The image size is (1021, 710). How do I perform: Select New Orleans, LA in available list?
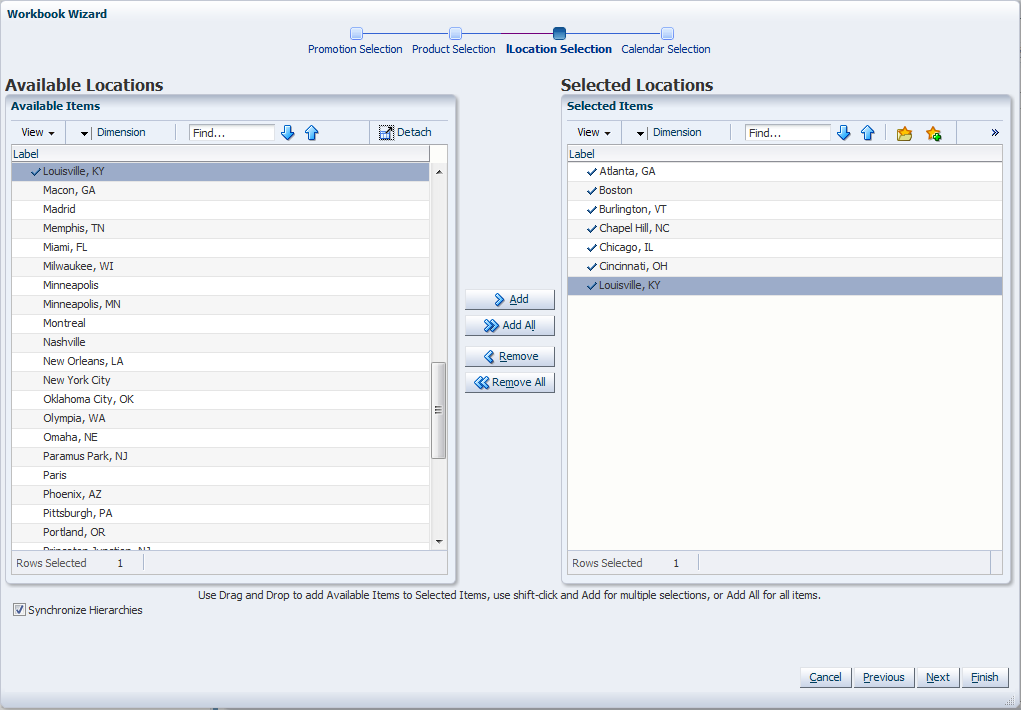pyautogui.click(x=220, y=361)
